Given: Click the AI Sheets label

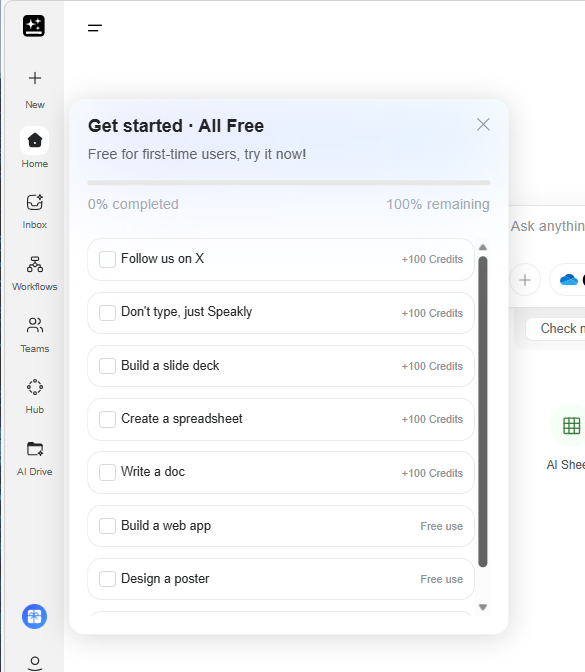Looking at the screenshot, I should pyautogui.click(x=566, y=465).
